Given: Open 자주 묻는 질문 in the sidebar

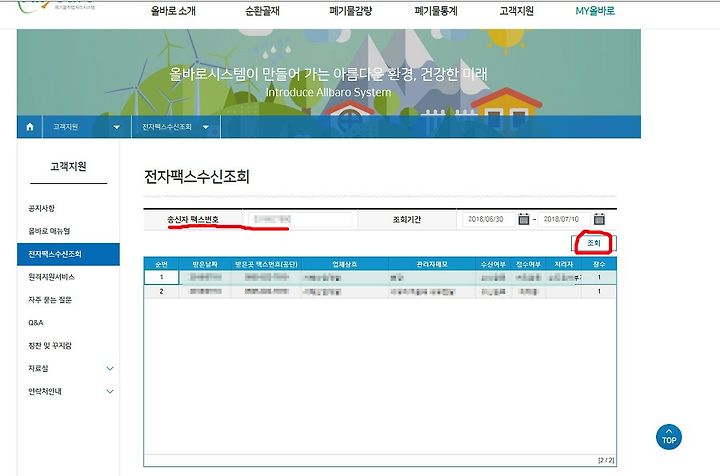Looking at the screenshot, I should pos(50,300).
